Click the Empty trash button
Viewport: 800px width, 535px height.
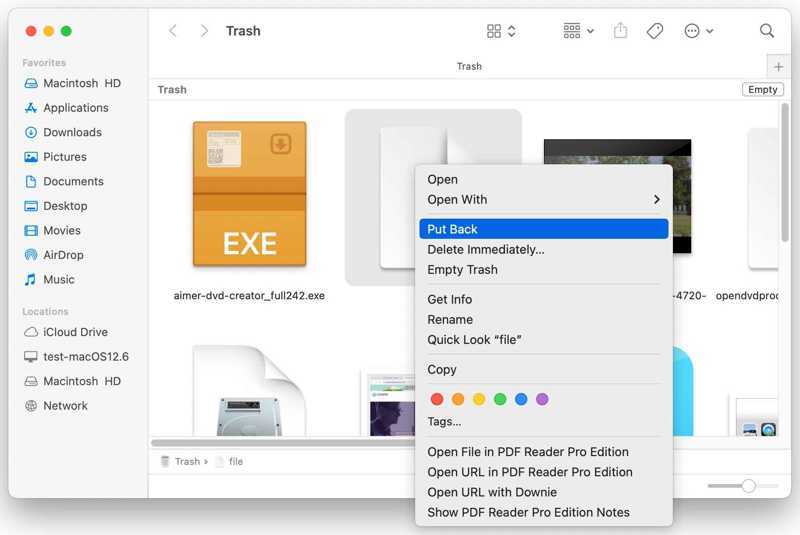[762, 90]
